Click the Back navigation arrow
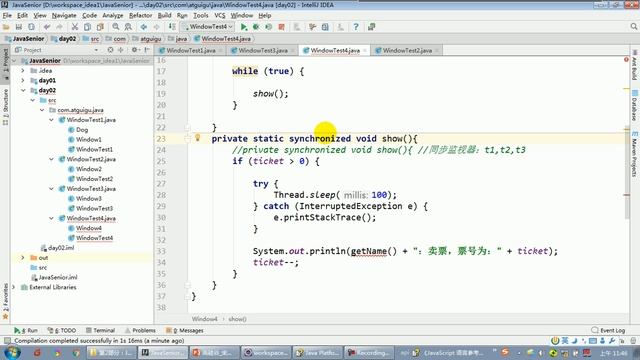640x360 pixels. pyautogui.click(x=144, y=27)
